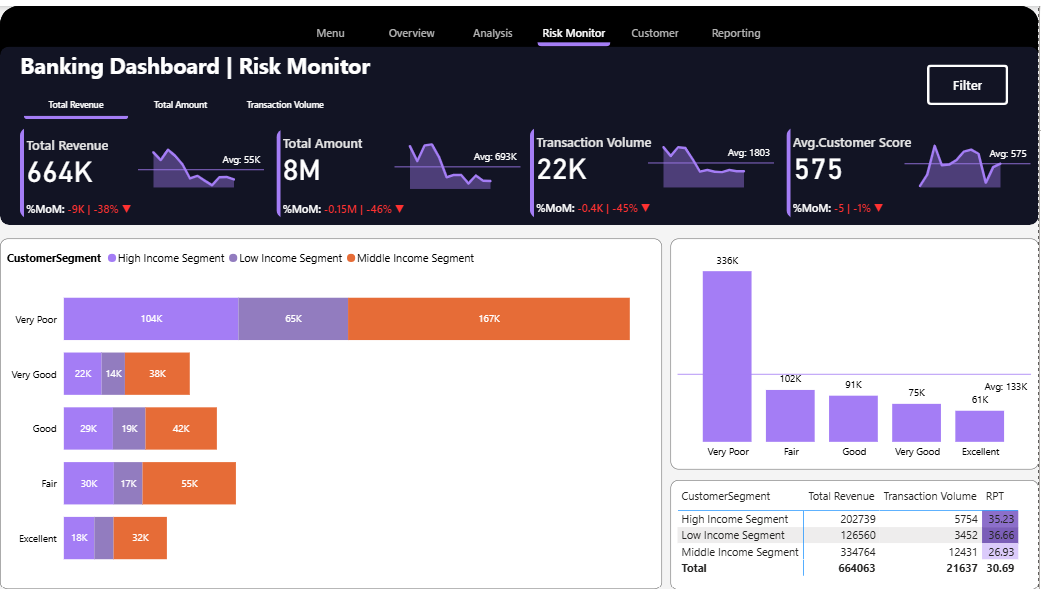Screen dimensions: 1041x589
Task: Click the 167K Very Poor orange bar segment
Action: (x=489, y=319)
